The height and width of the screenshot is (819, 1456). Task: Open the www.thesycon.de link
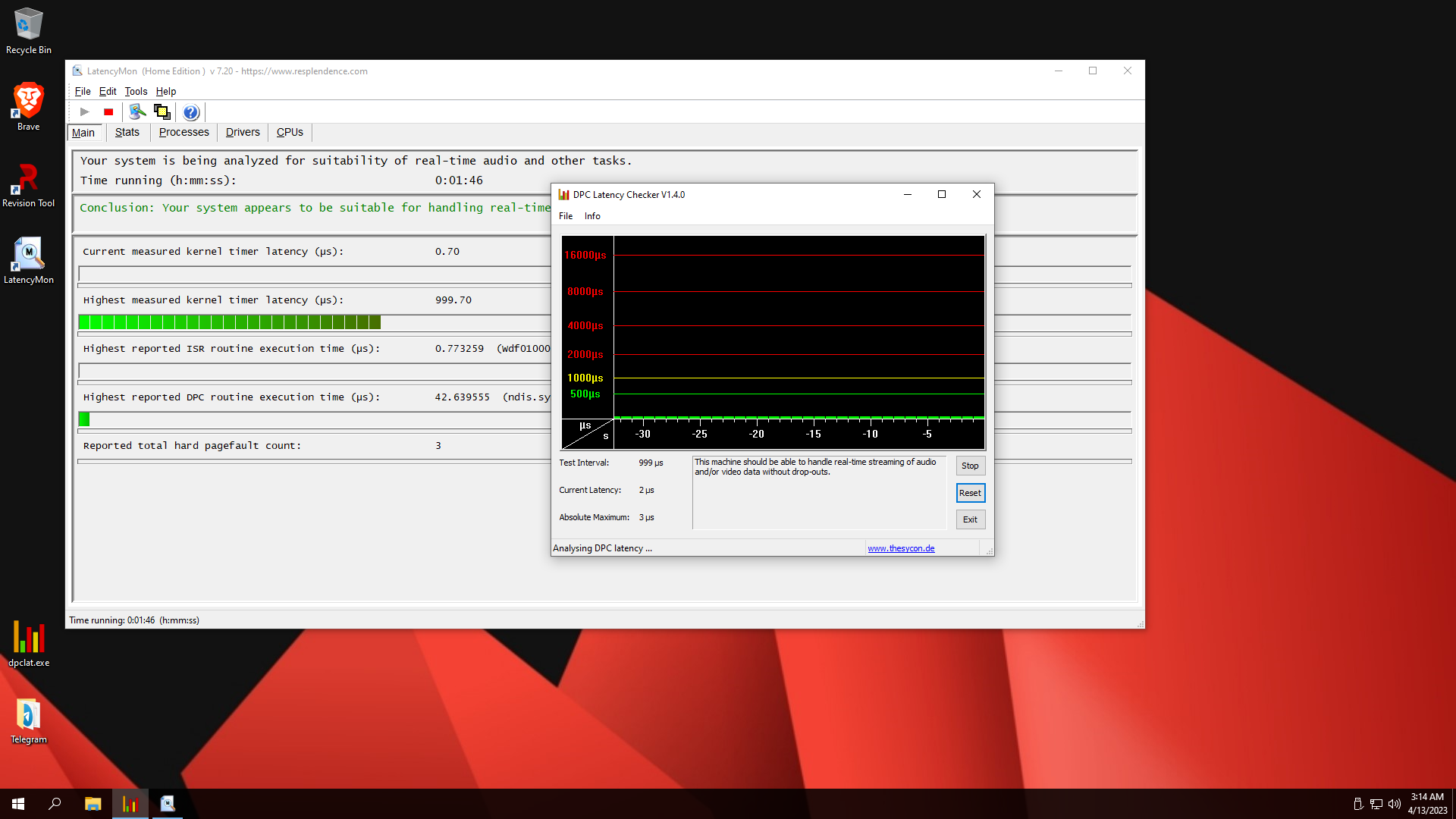tap(901, 548)
